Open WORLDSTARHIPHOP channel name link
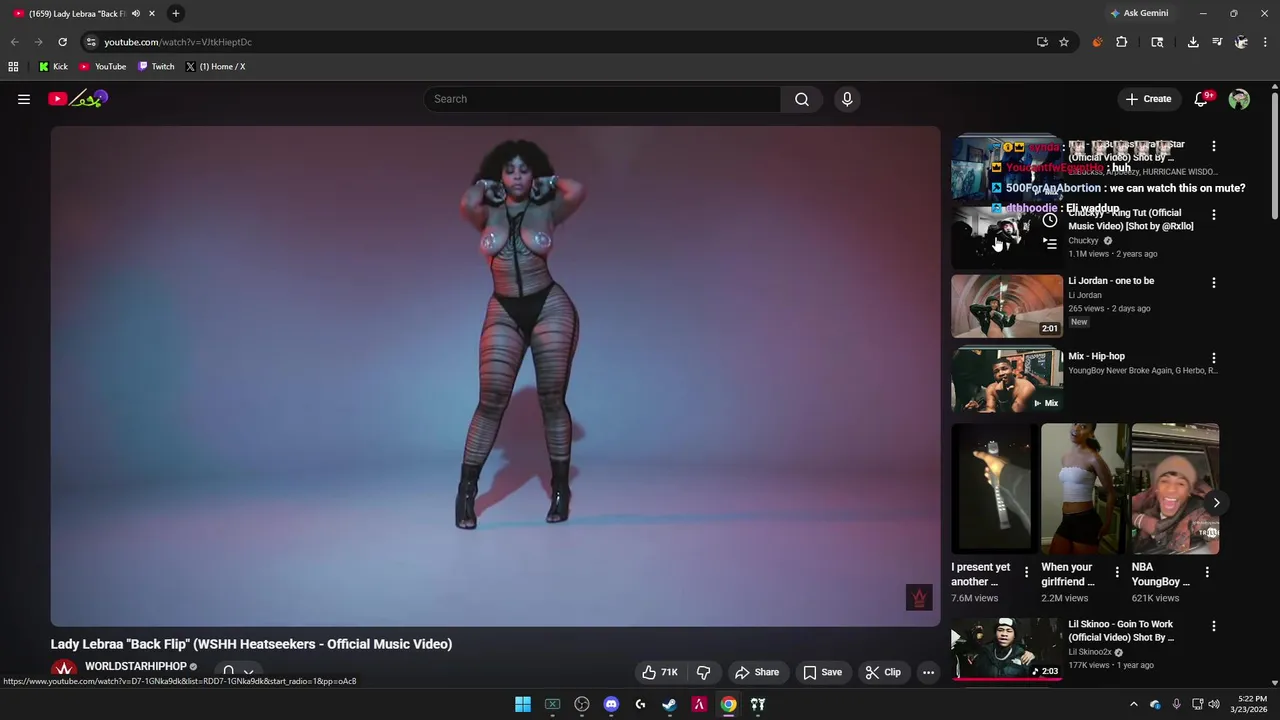Screen dimensions: 1280x720 pos(136,666)
